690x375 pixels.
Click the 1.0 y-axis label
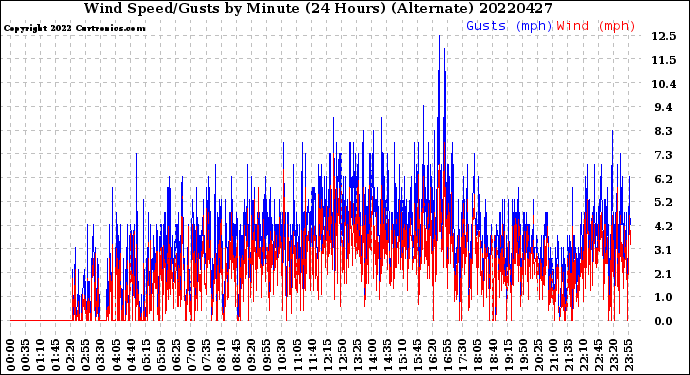(x=664, y=297)
